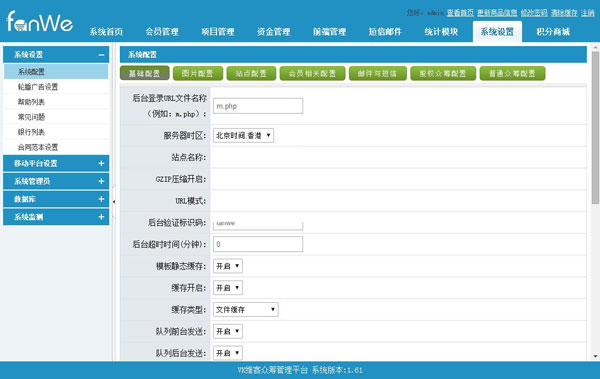
Task: Switch to the 股权众筹配置 tab
Action: coord(443,73)
